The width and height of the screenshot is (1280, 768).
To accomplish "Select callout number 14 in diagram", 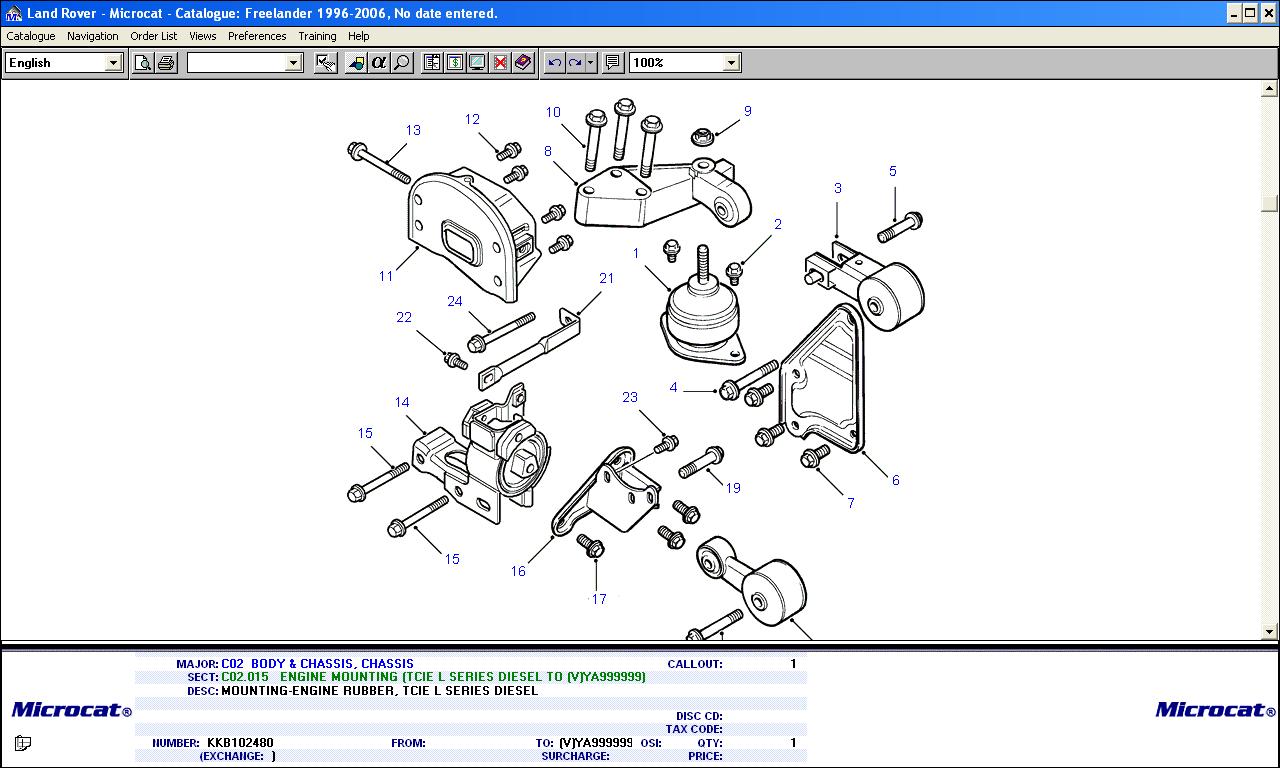I will (x=402, y=403).
